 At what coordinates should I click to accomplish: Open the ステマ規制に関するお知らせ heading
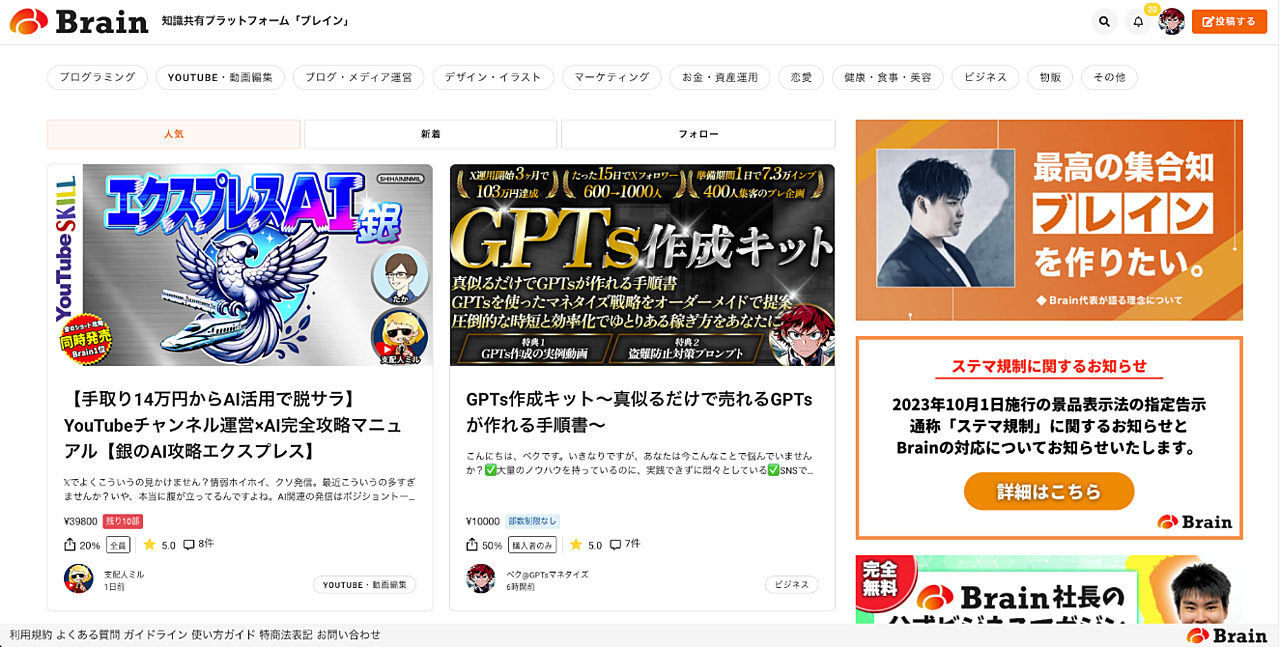pyautogui.click(x=1049, y=366)
